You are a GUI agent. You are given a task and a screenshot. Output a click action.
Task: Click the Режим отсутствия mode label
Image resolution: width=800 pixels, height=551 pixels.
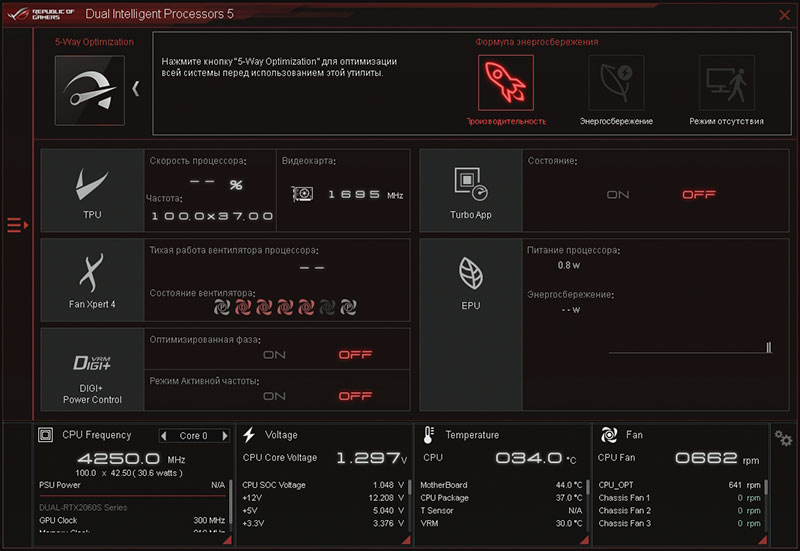click(x=727, y=121)
